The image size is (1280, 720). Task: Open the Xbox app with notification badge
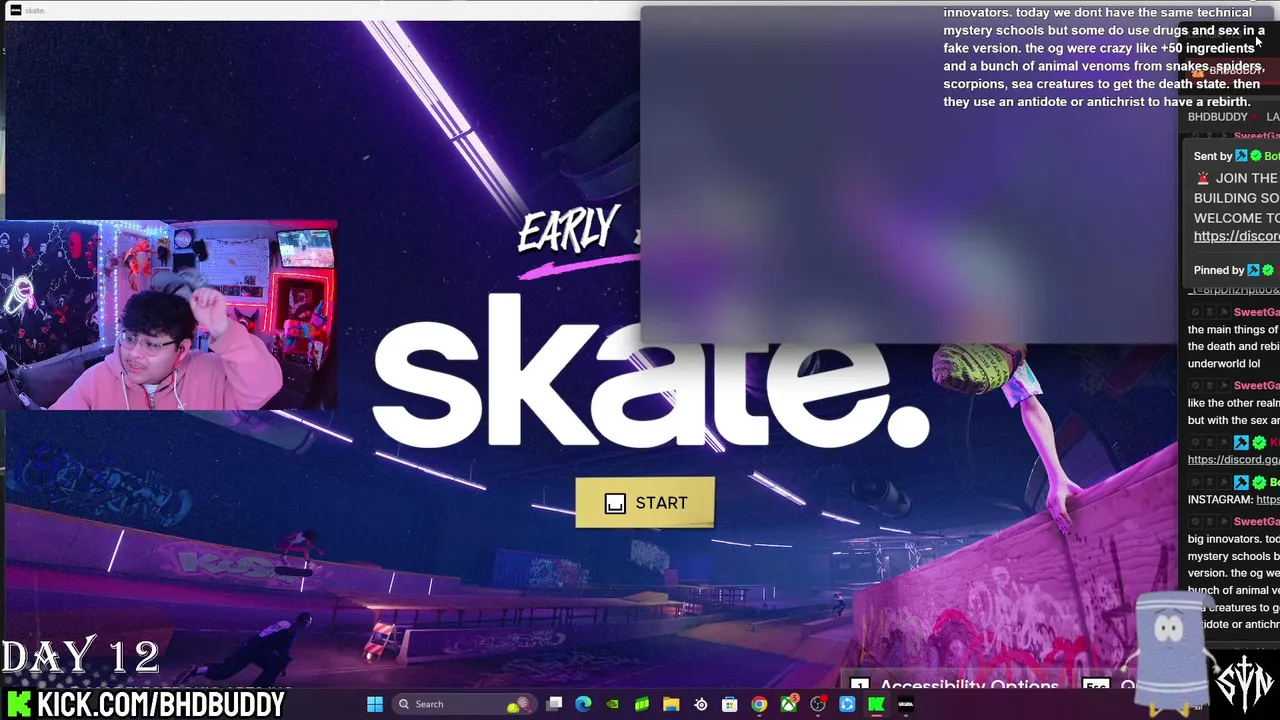789,704
